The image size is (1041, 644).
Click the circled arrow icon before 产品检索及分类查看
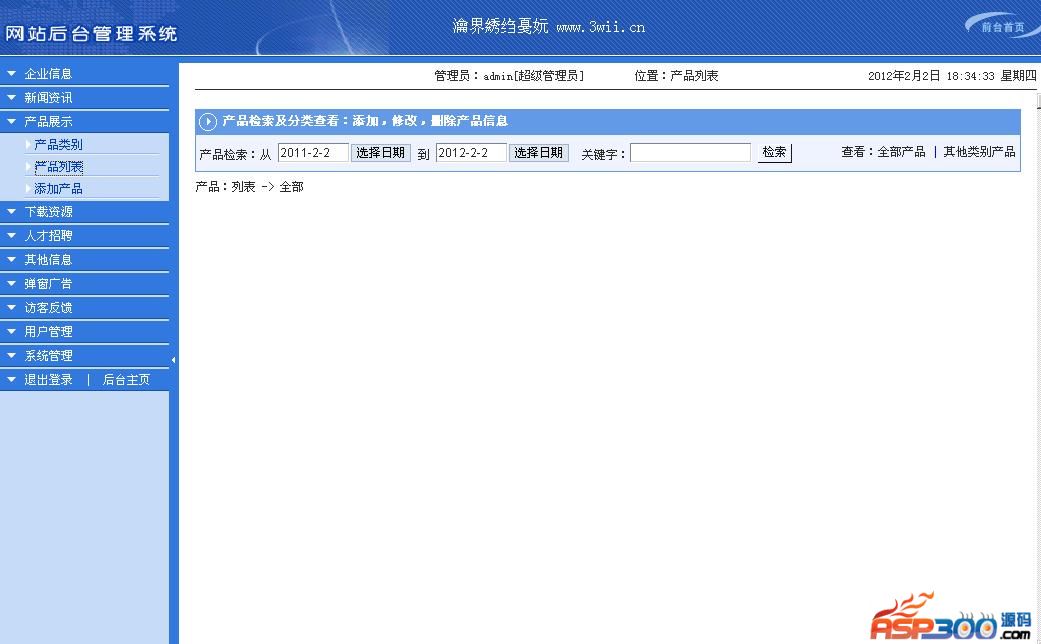208,121
